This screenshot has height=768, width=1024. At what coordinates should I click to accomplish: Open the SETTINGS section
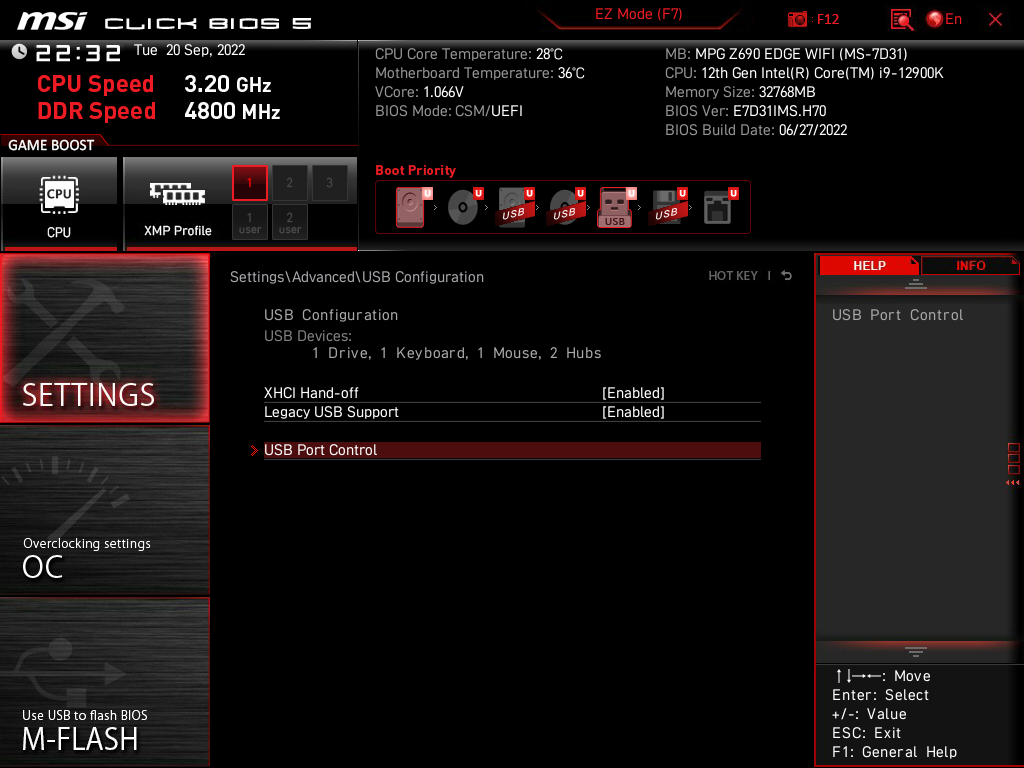tap(104, 338)
